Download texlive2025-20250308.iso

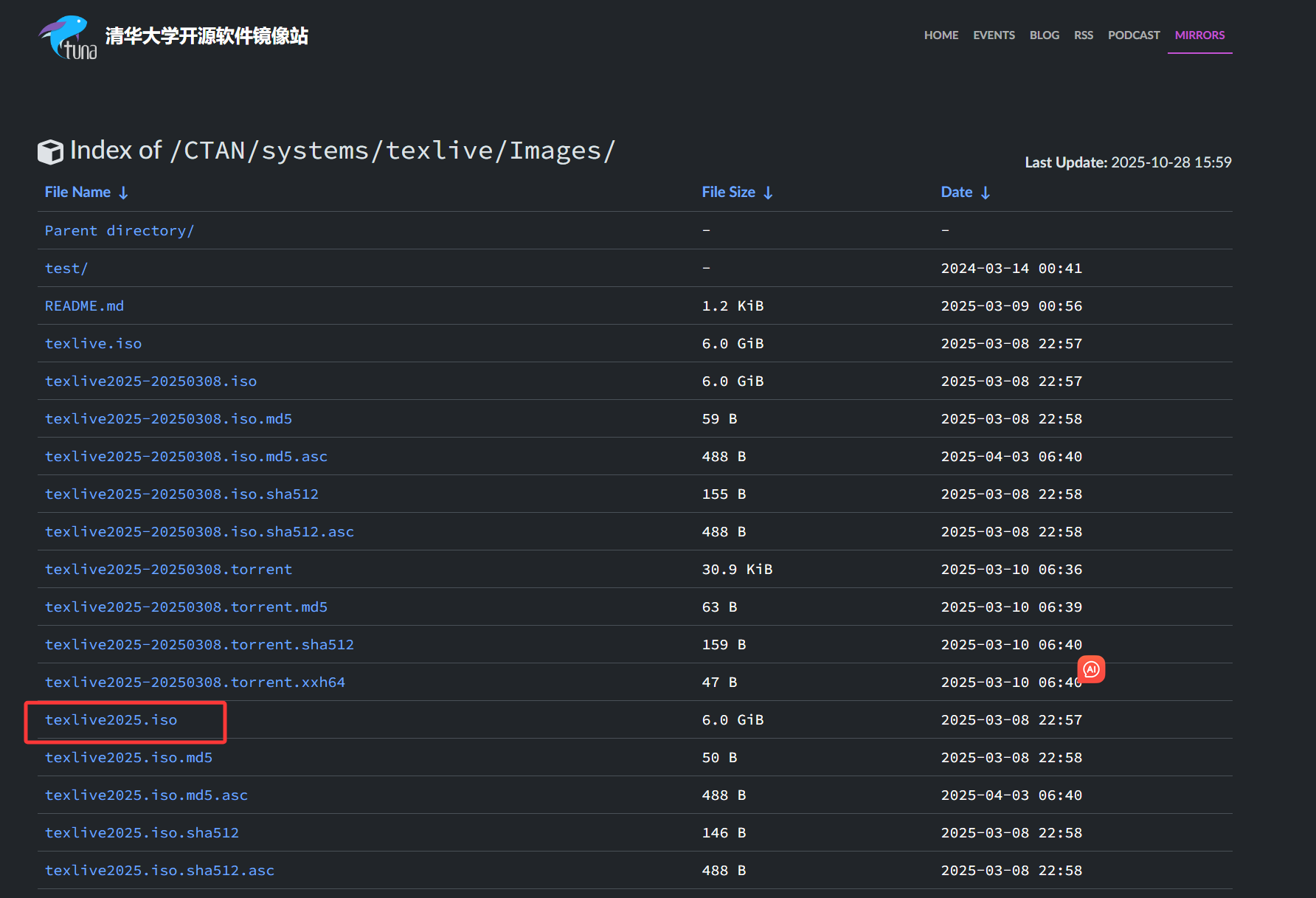(150, 381)
